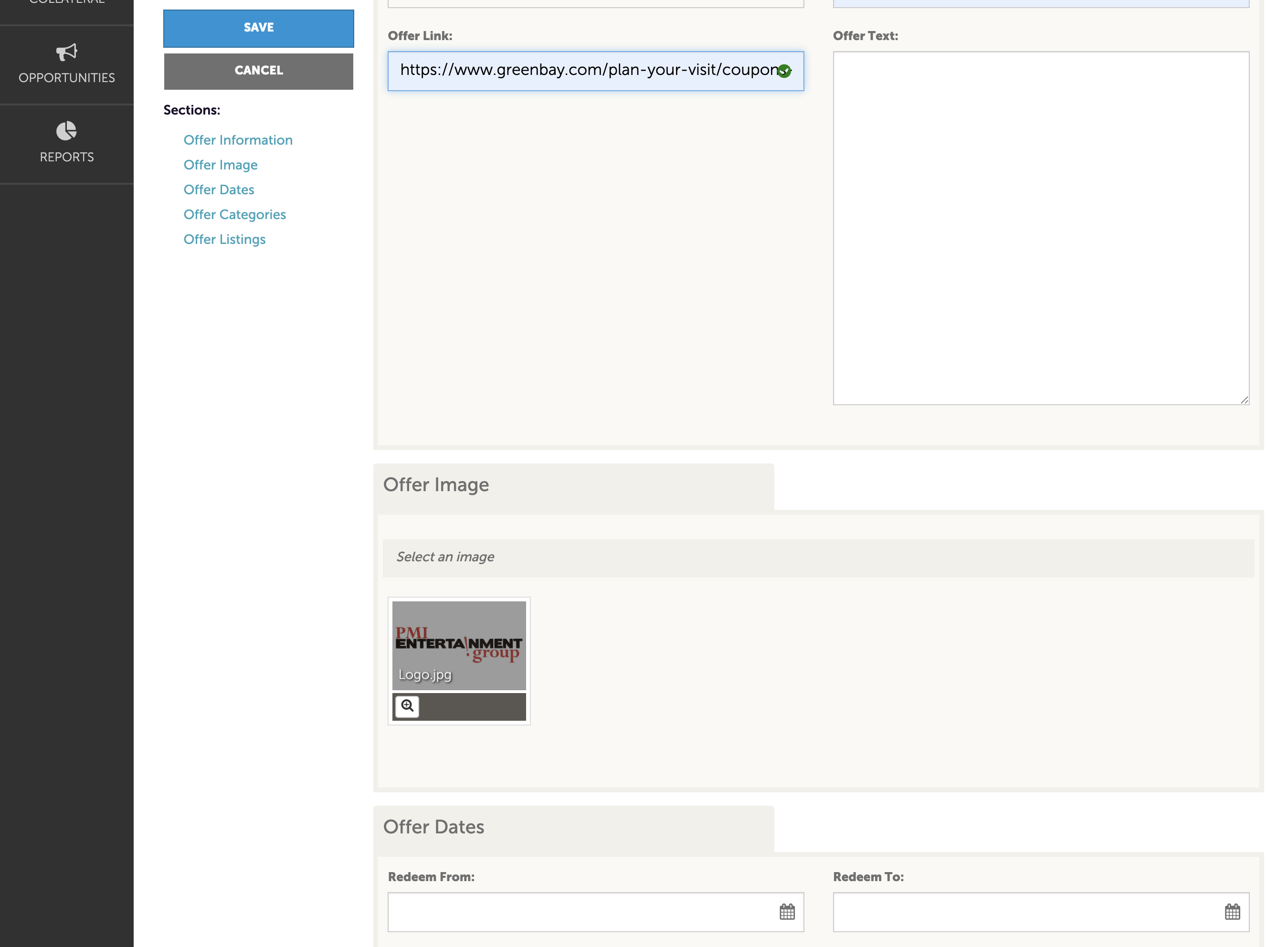Click the 'Redeem To:' label
This screenshot has height=947, width=1288.
point(868,877)
